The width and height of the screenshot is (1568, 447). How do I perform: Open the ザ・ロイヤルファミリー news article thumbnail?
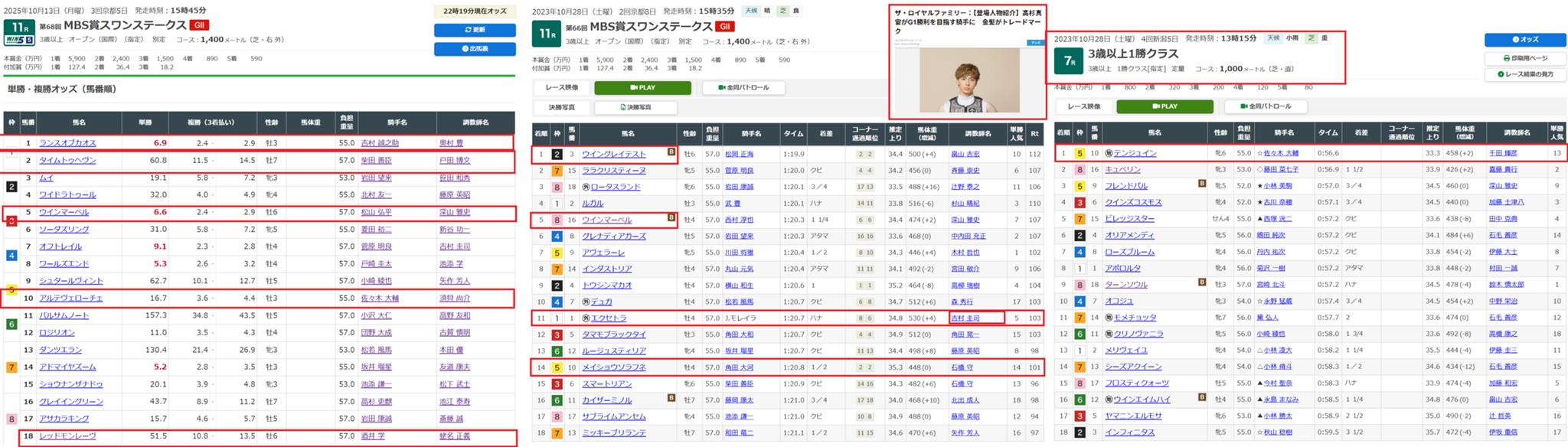pyautogui.click(x=969, y=79)
